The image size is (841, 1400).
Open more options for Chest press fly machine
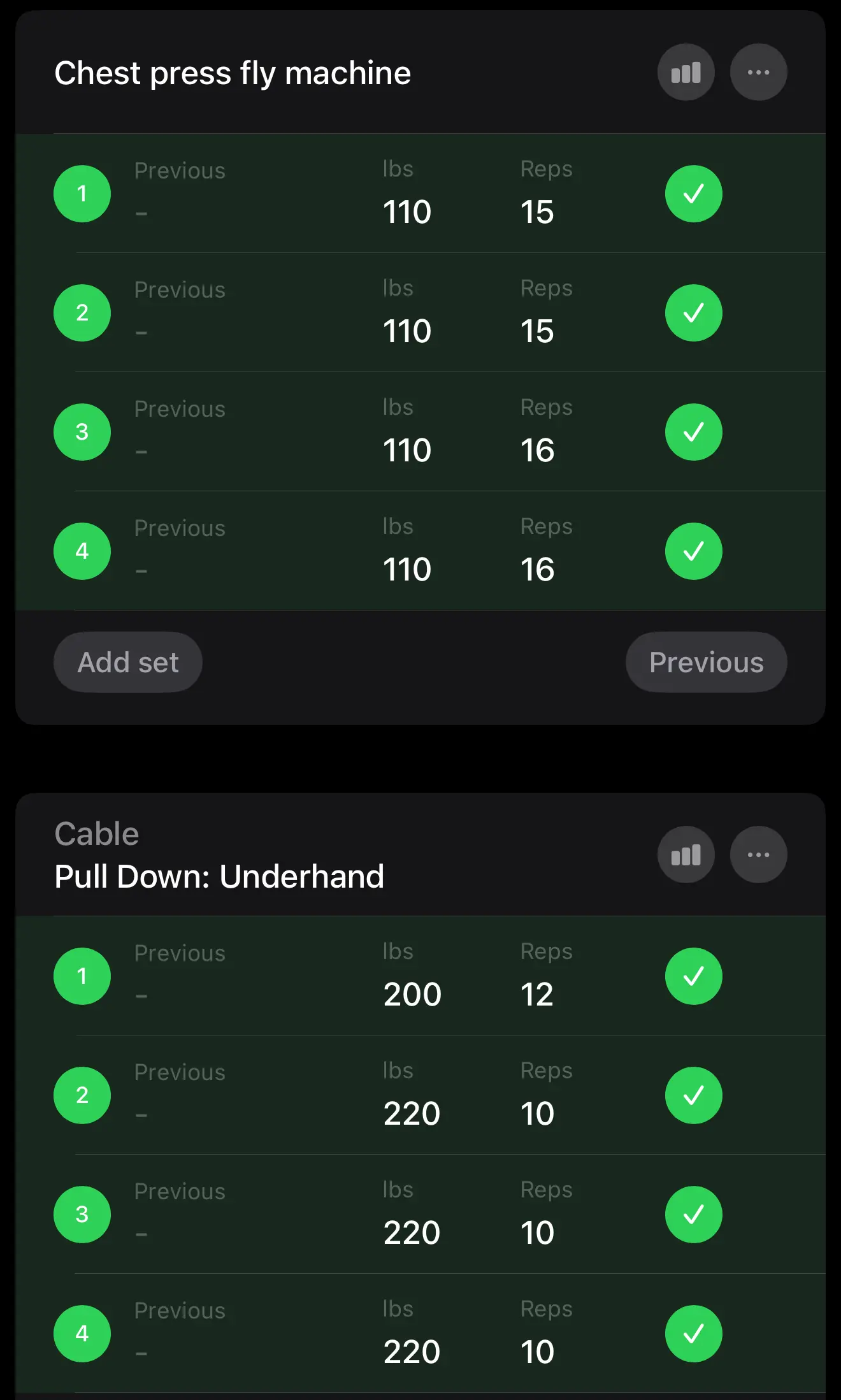click(x=758, y=72)
